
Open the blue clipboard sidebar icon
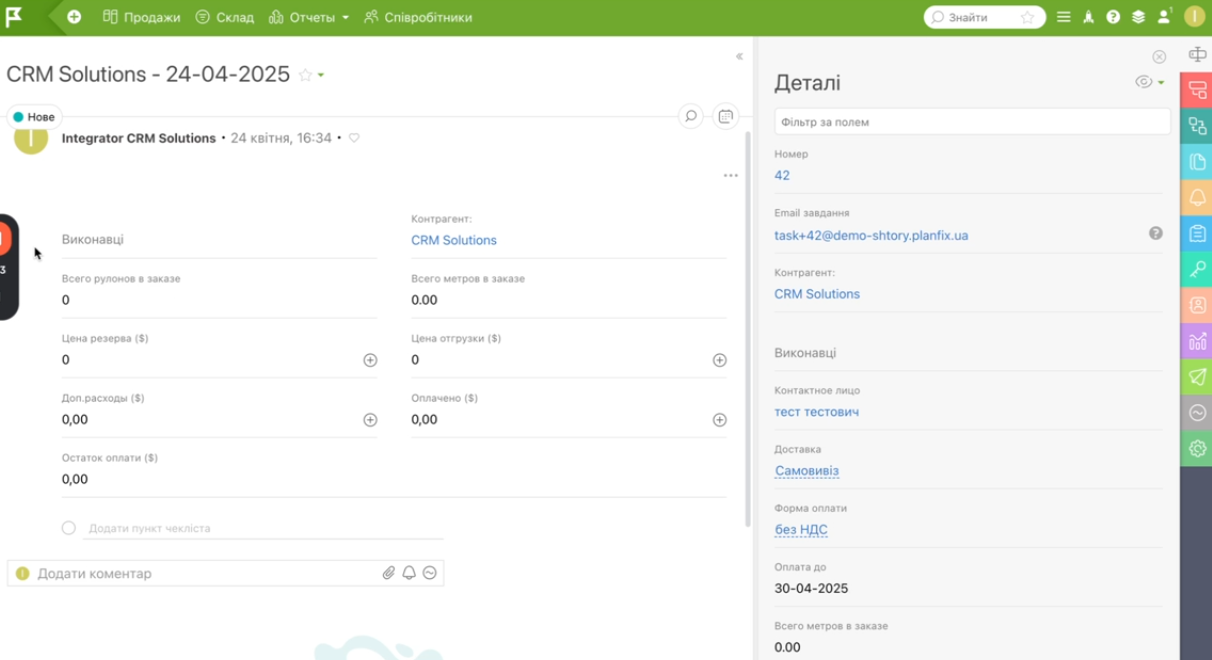[1197, 234]
